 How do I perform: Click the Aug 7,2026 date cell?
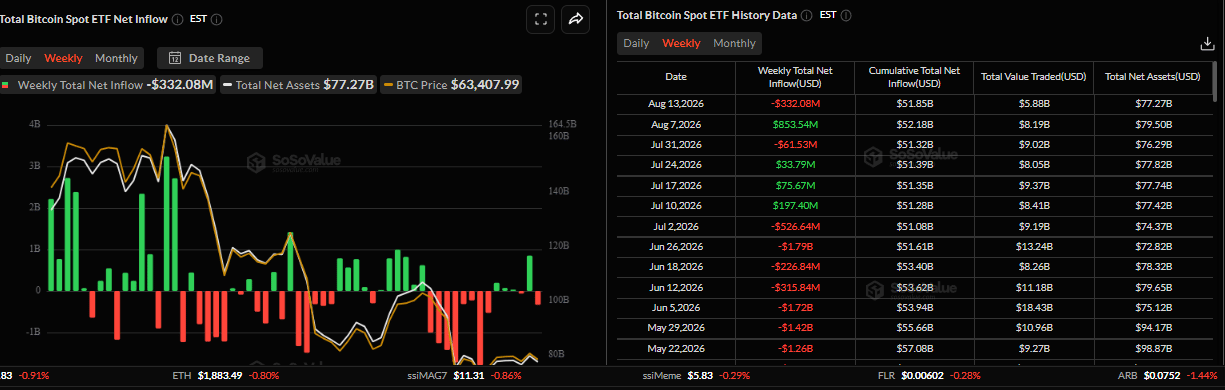click(x=676, y=124)
